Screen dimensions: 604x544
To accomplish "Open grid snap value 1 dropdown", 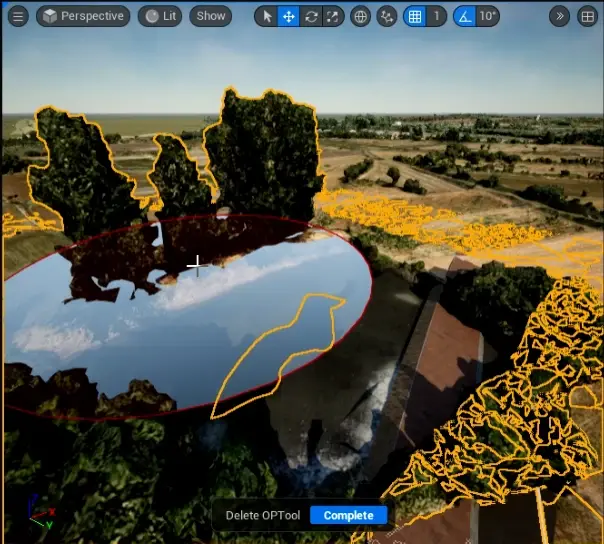I will (436, 16).
